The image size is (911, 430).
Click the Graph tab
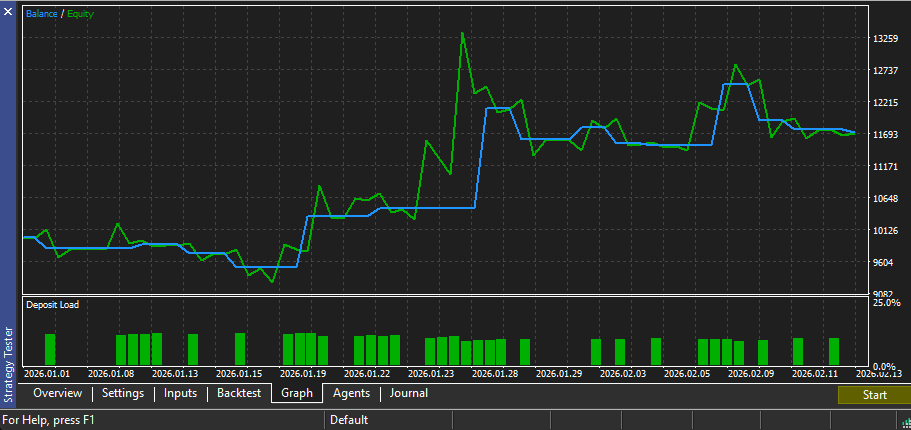(x=297, y=394)
